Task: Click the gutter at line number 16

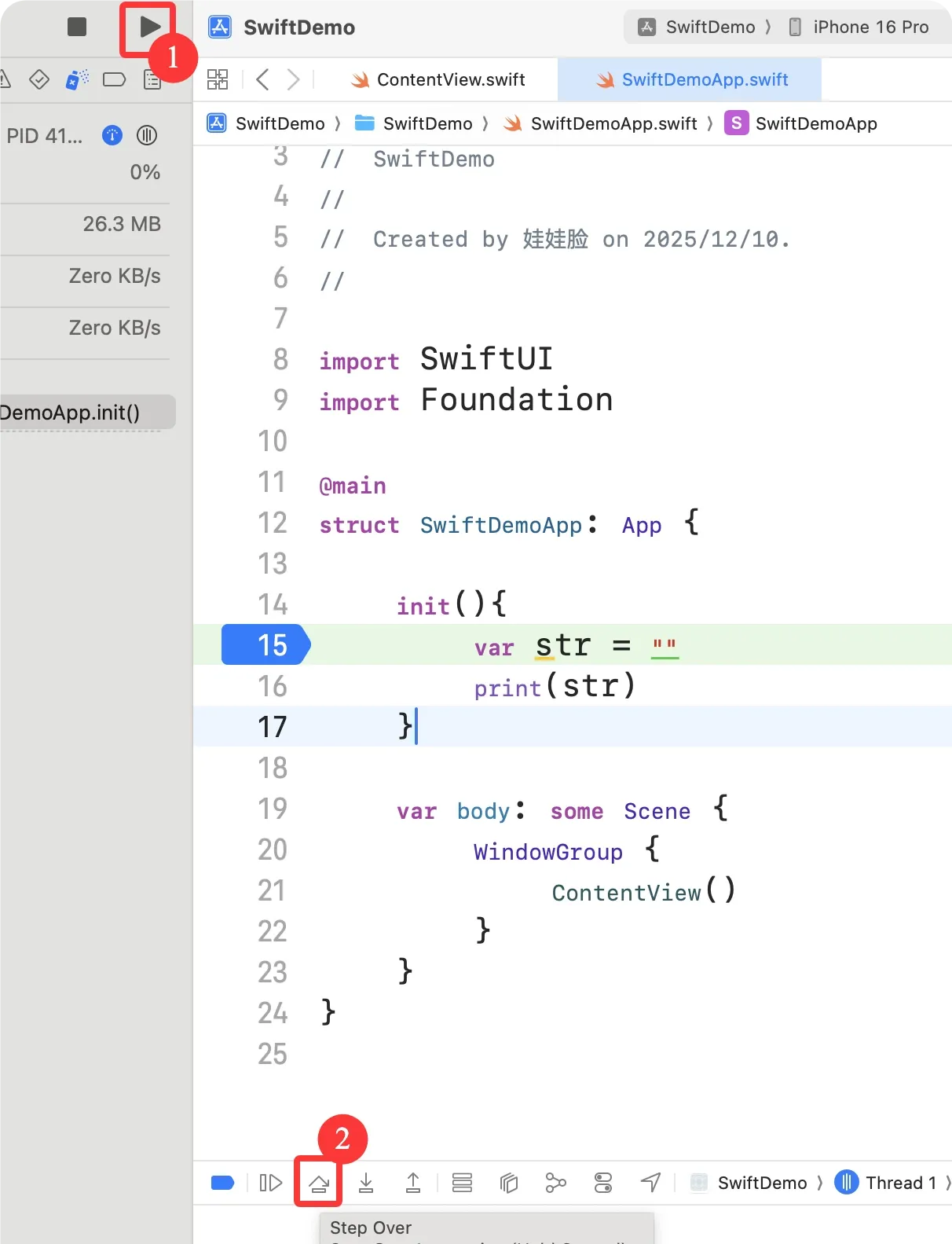Action: pyautogui.click(x=273, y=686)
